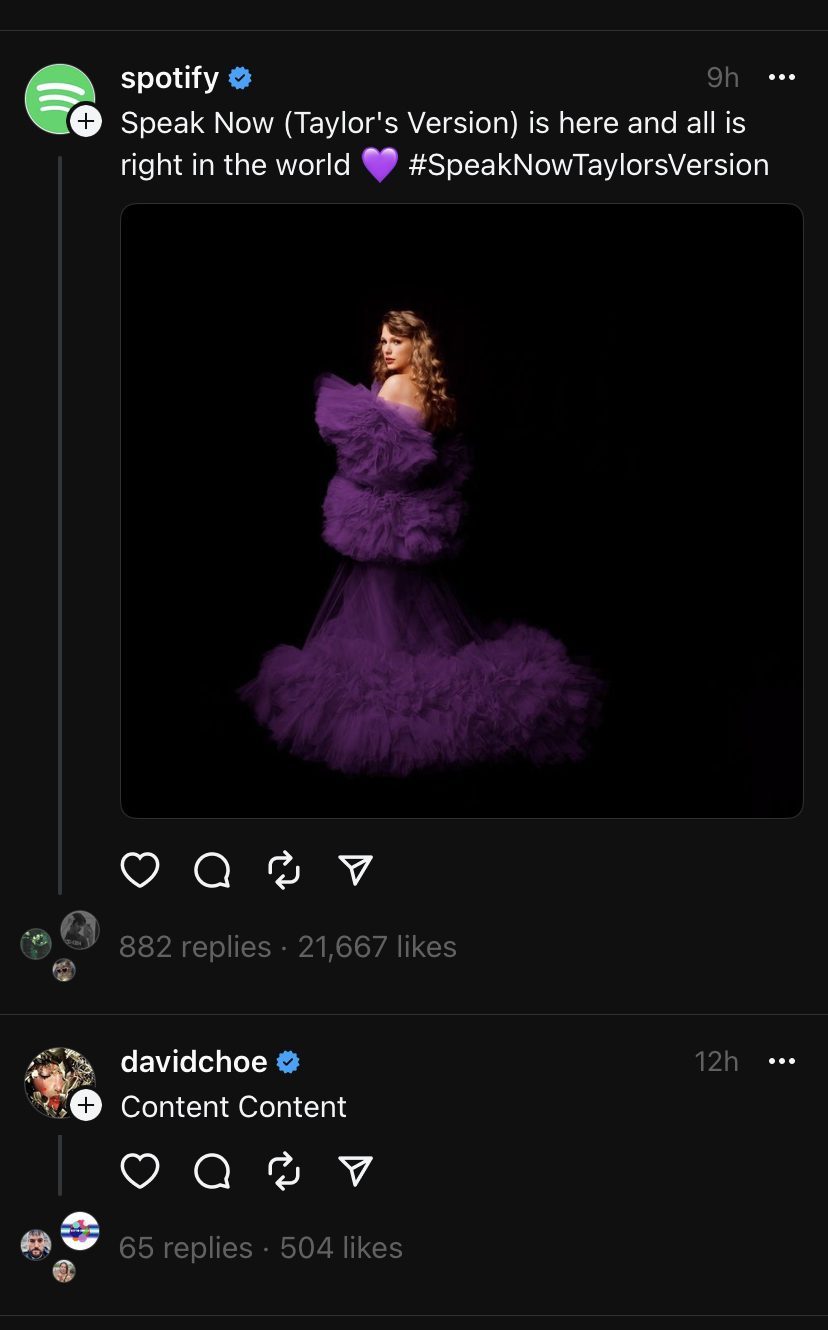Like the spotify post with heart icon
828x1330 pixels.
pyautogui.click(x=140, y=870)
